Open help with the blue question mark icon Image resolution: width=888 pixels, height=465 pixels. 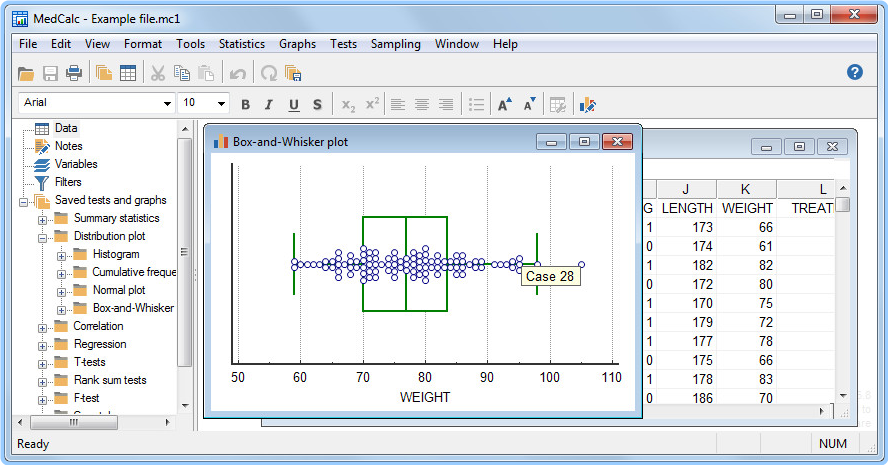(x=855, y=72)
